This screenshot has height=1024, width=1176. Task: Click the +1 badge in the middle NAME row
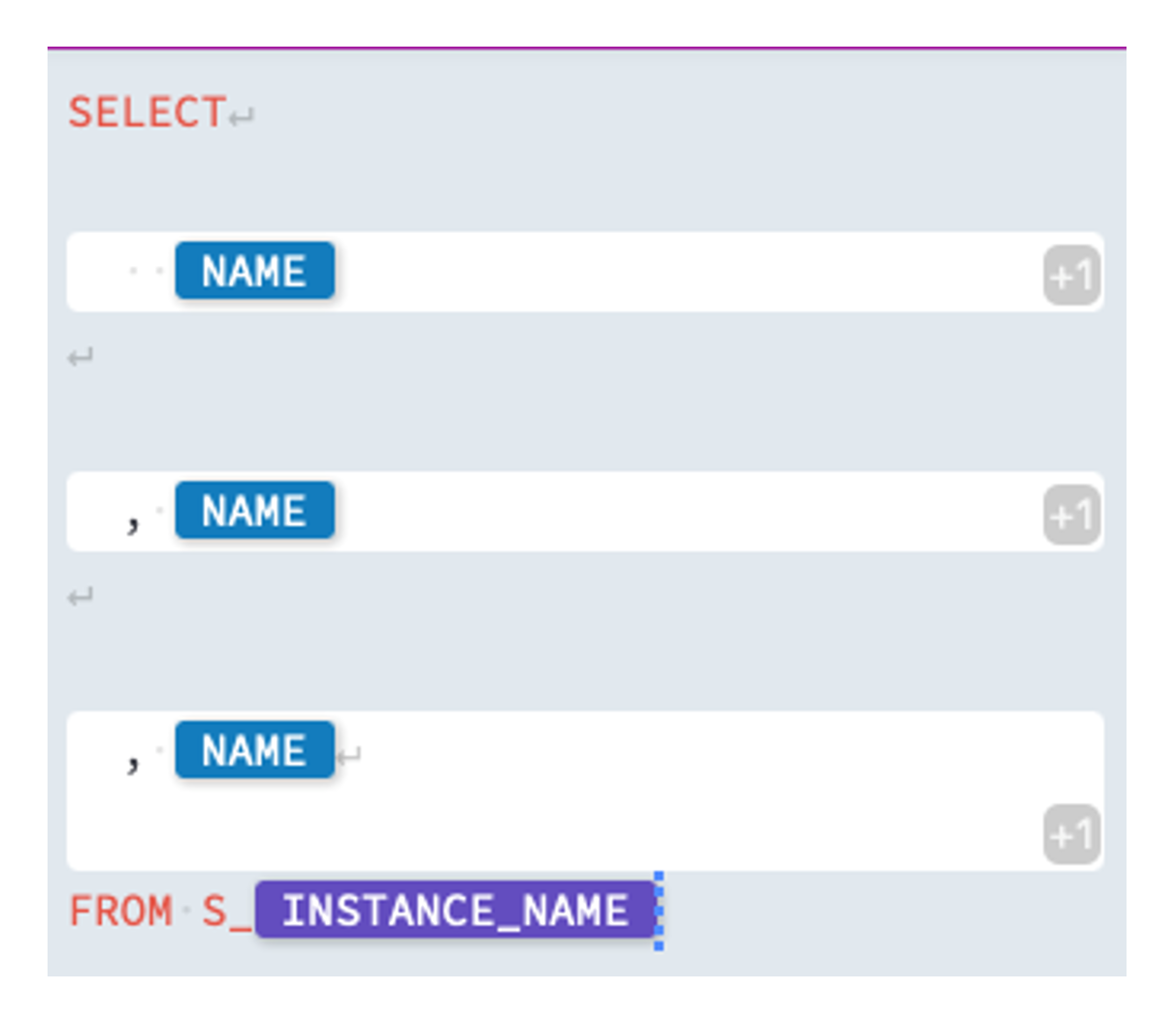pos(1071,515)
